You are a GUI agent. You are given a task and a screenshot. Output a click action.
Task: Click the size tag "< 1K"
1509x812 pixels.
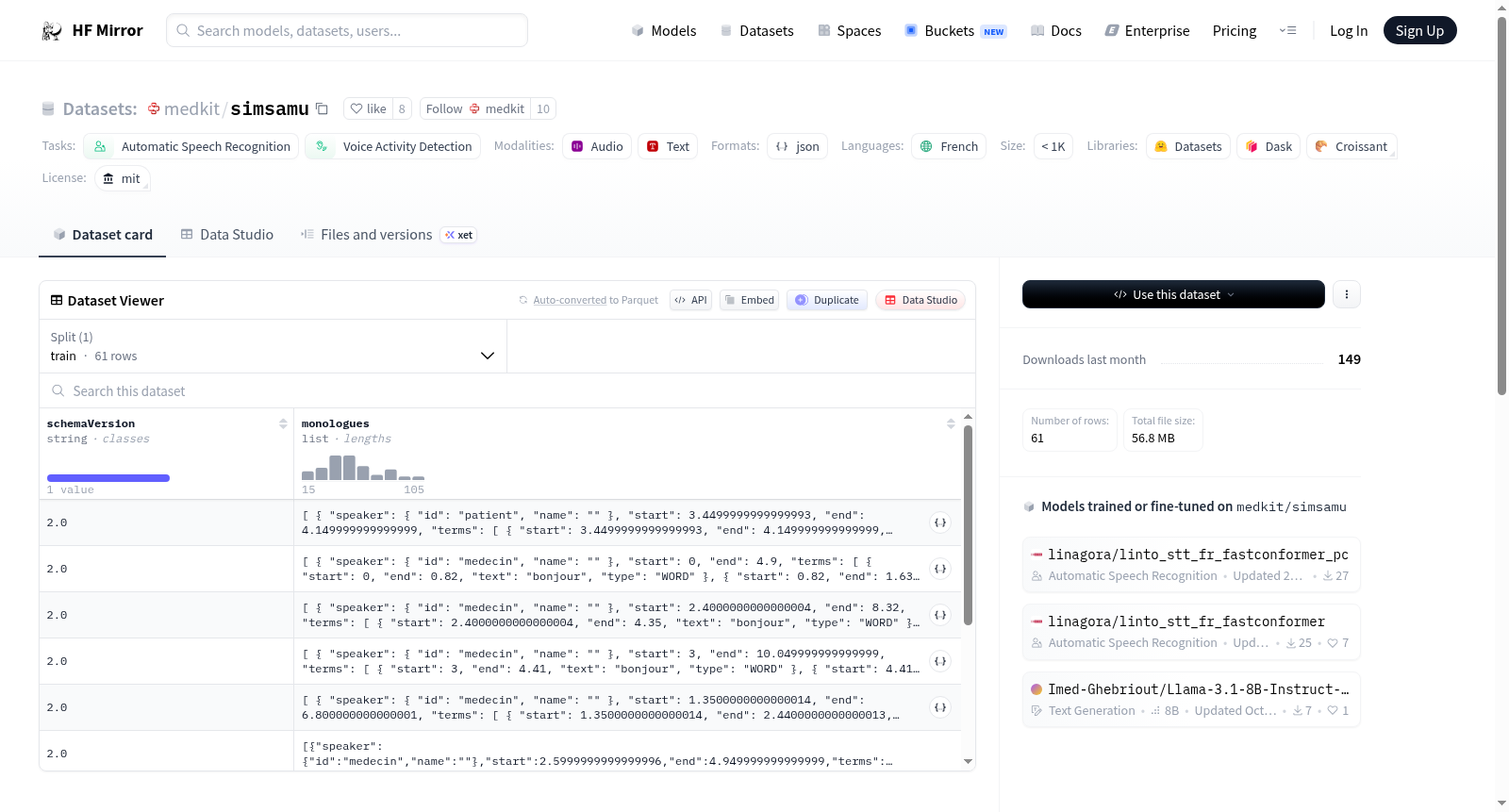[x=1053, y=146]
